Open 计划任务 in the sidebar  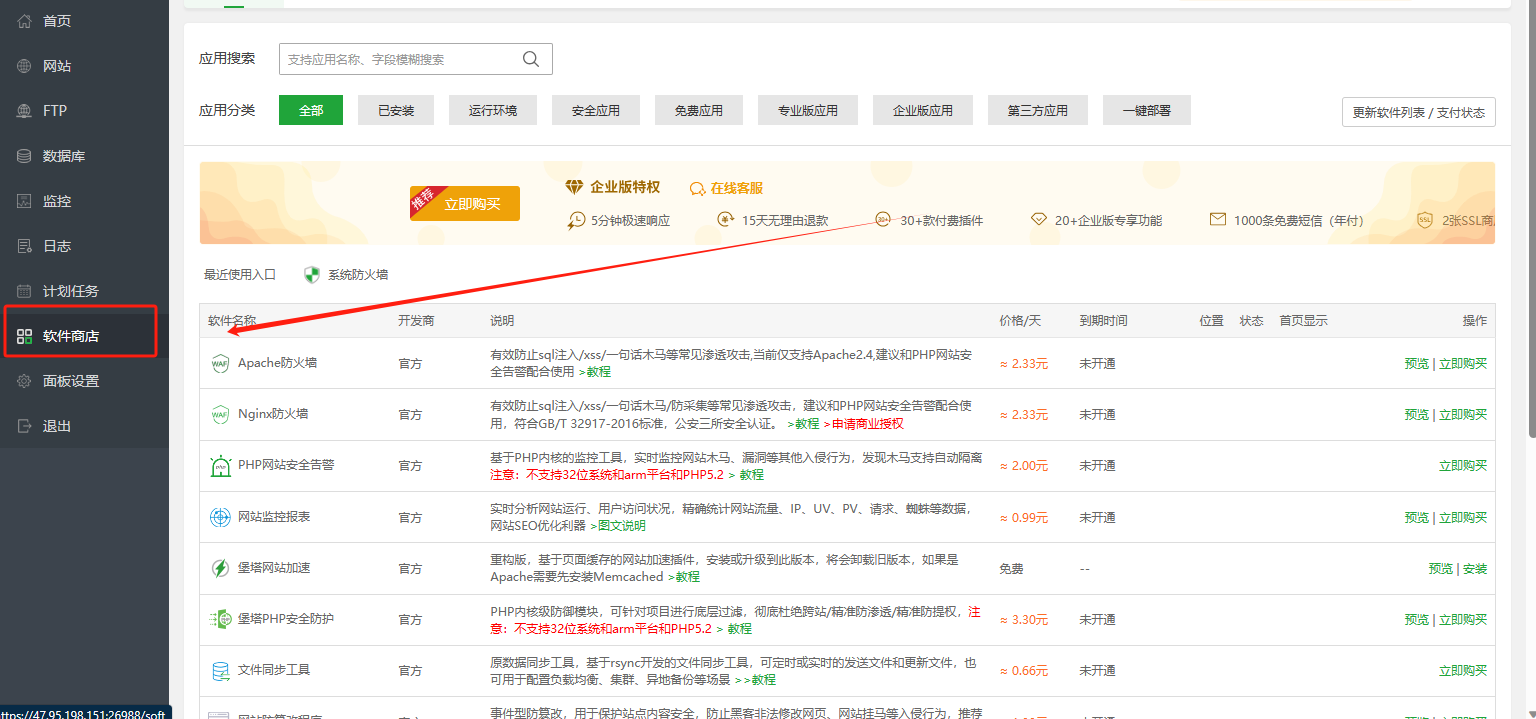point(84,291)
